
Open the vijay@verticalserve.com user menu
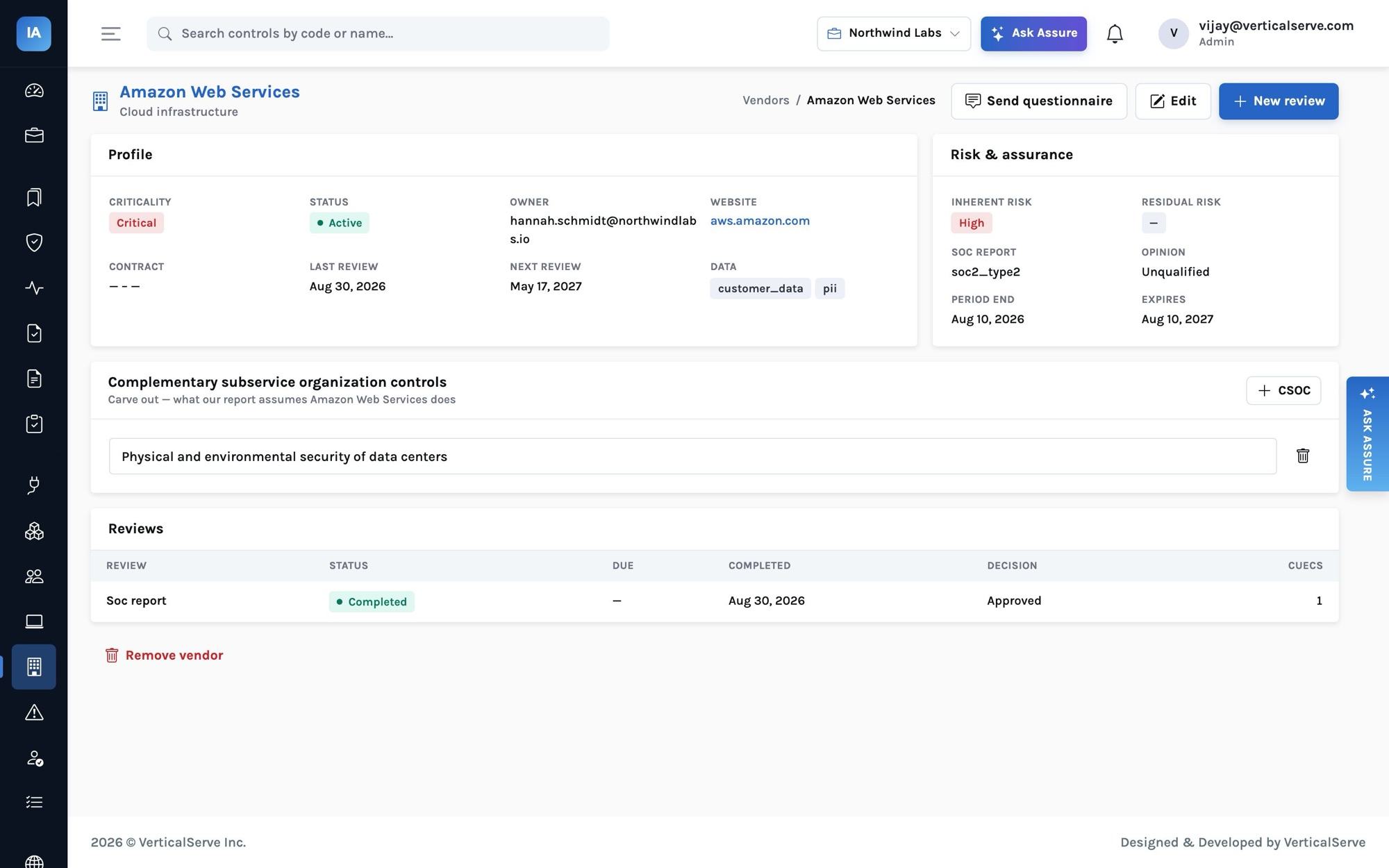tap(1256, 33)
